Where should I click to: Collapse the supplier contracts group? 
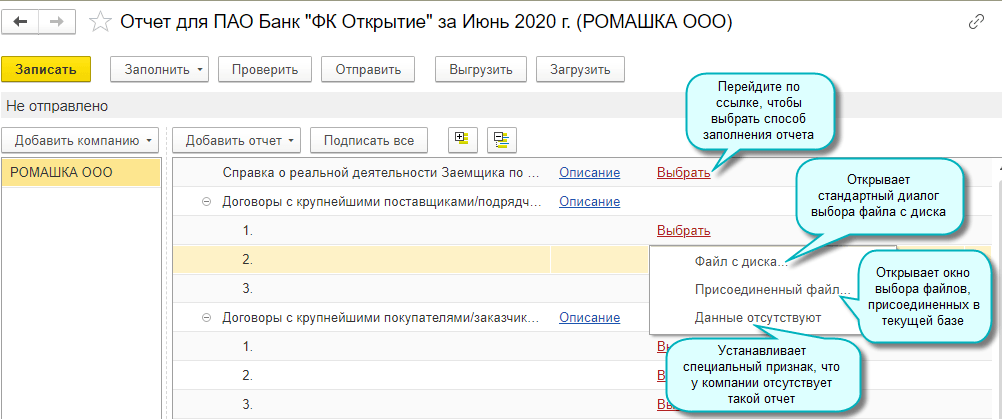click(207, 202)
